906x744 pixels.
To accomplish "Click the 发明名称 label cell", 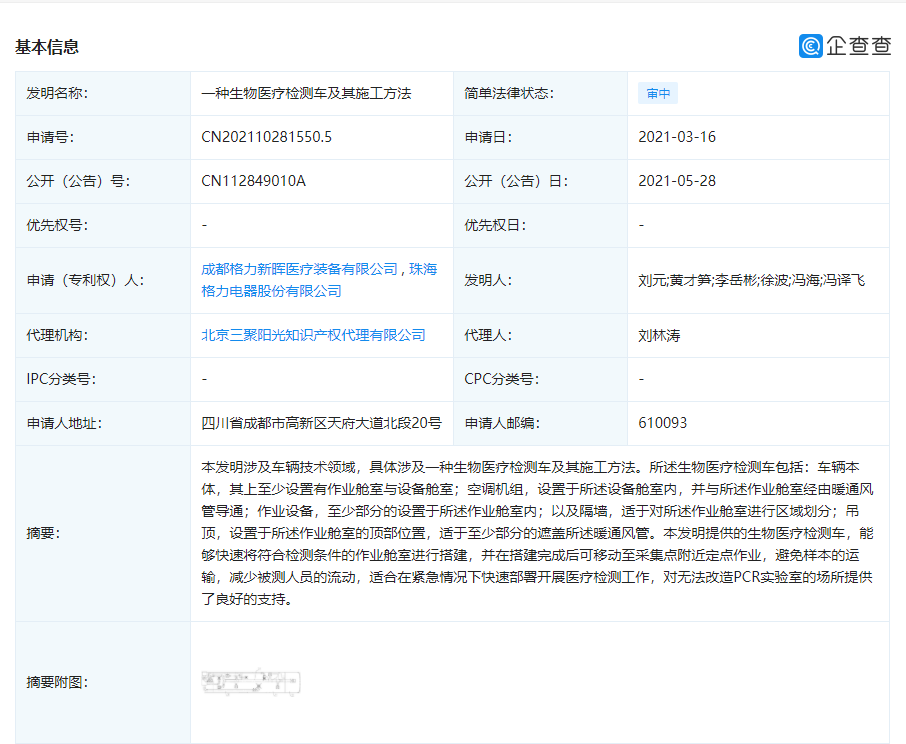I will pyautogui.click(x=103, y=94).
